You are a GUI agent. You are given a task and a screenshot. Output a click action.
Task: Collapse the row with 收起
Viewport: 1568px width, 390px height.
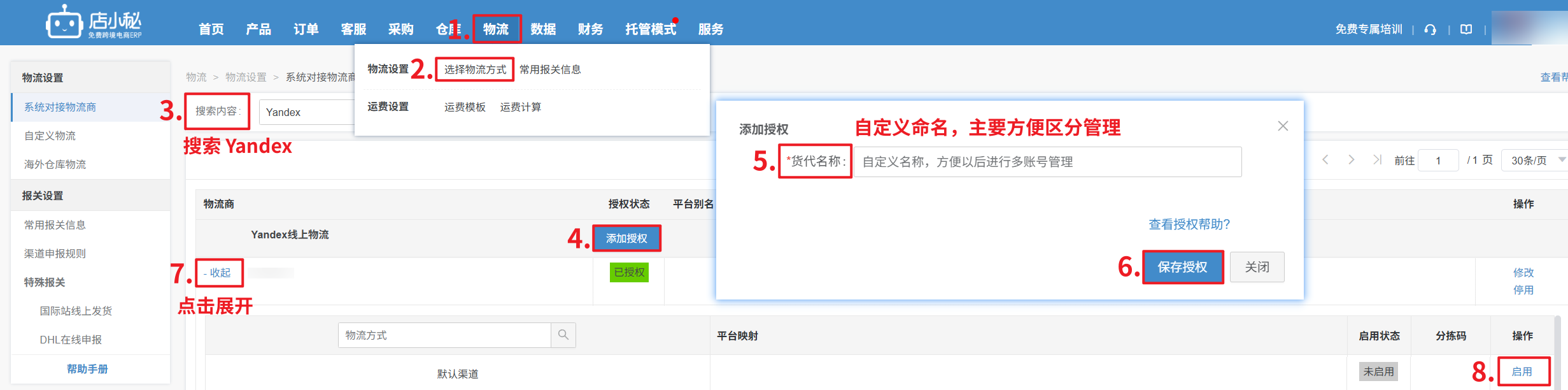coord(217,273)
